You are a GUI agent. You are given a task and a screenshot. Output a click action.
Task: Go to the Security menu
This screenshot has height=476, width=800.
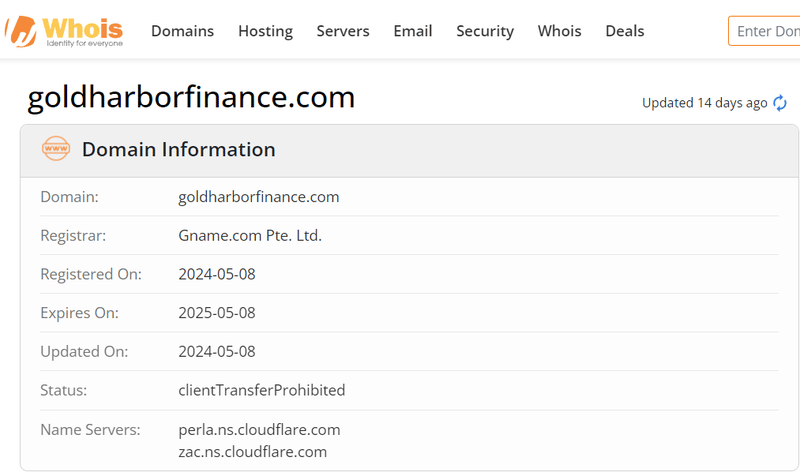[x=485, y=31]
